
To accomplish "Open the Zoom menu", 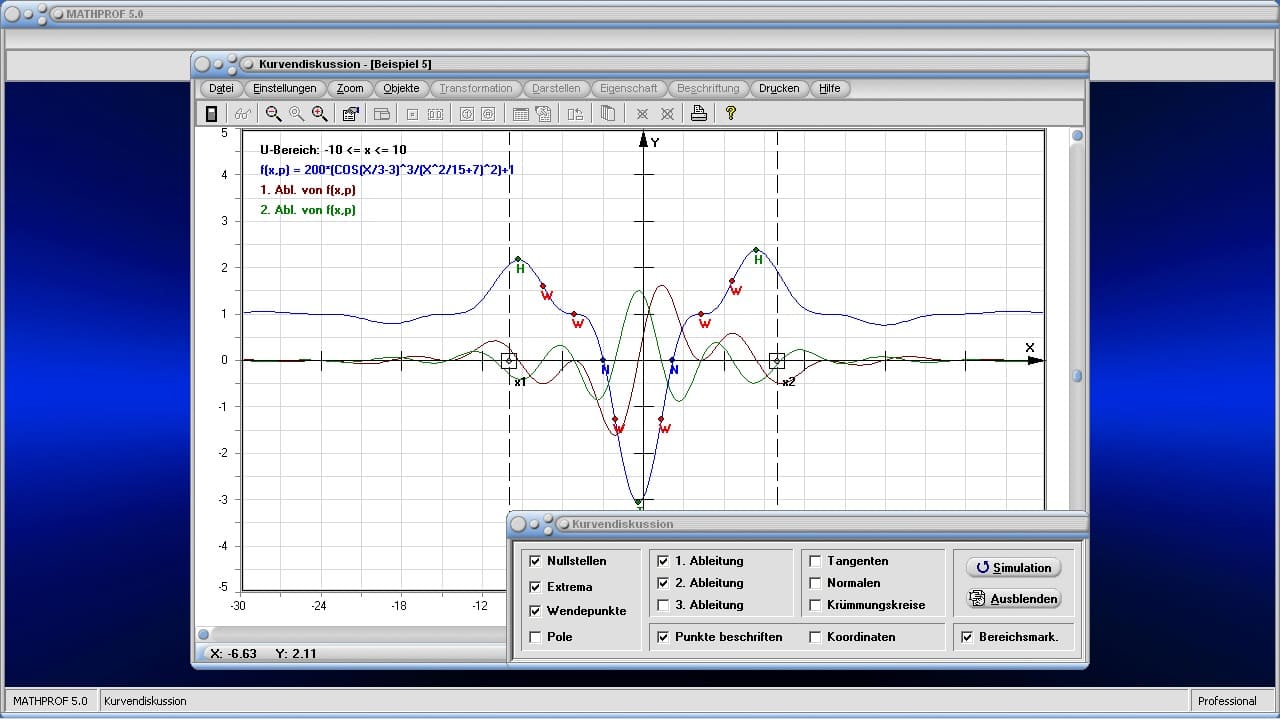I will (350, 88).
